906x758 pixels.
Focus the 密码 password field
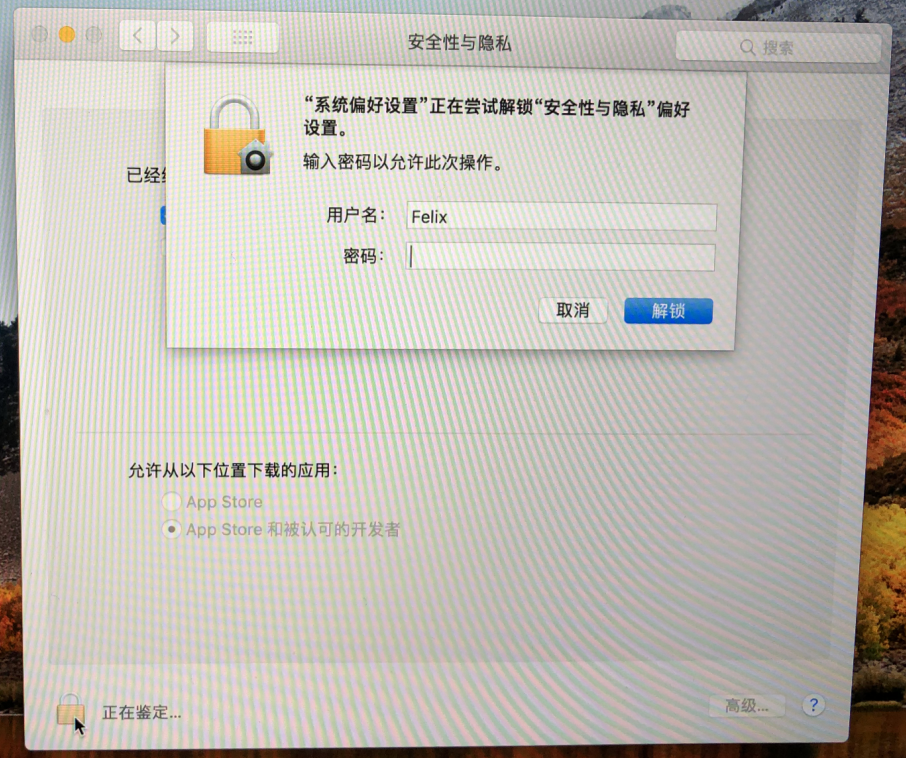click(x=560, y=257)
